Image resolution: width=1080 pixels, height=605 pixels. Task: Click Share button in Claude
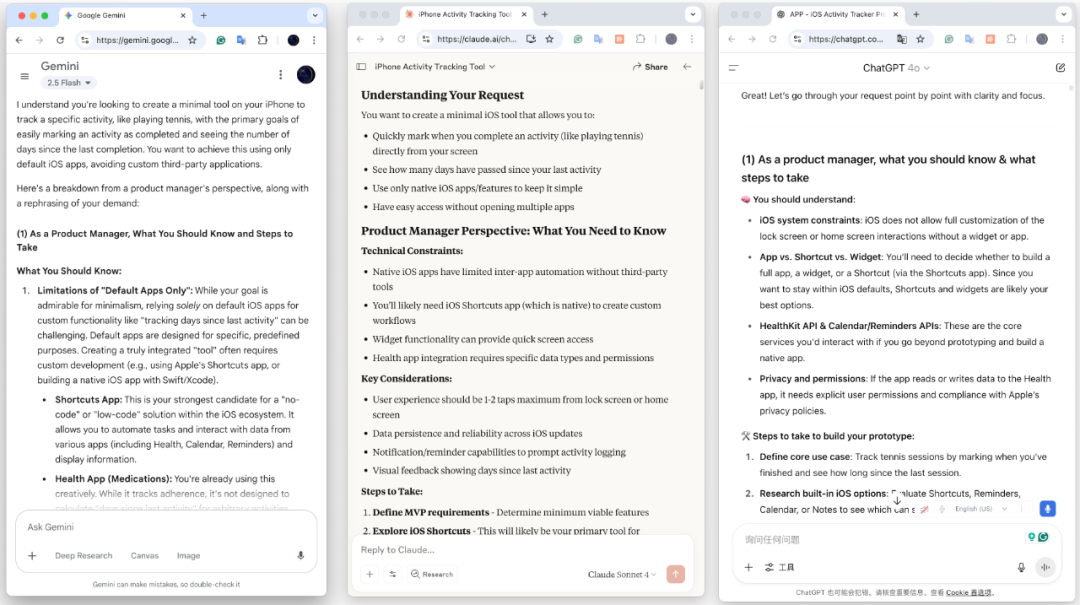650,67
